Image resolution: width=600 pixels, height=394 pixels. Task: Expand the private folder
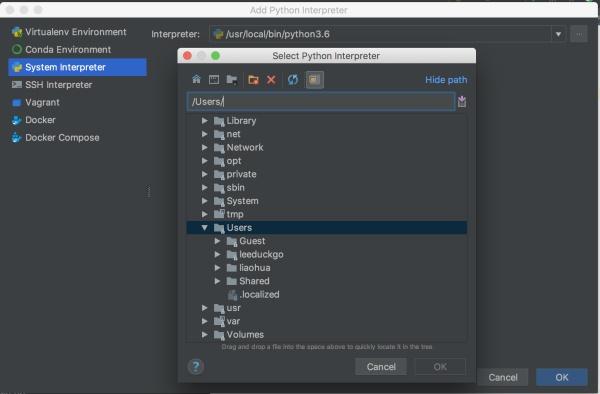click(x=205, y=174)
